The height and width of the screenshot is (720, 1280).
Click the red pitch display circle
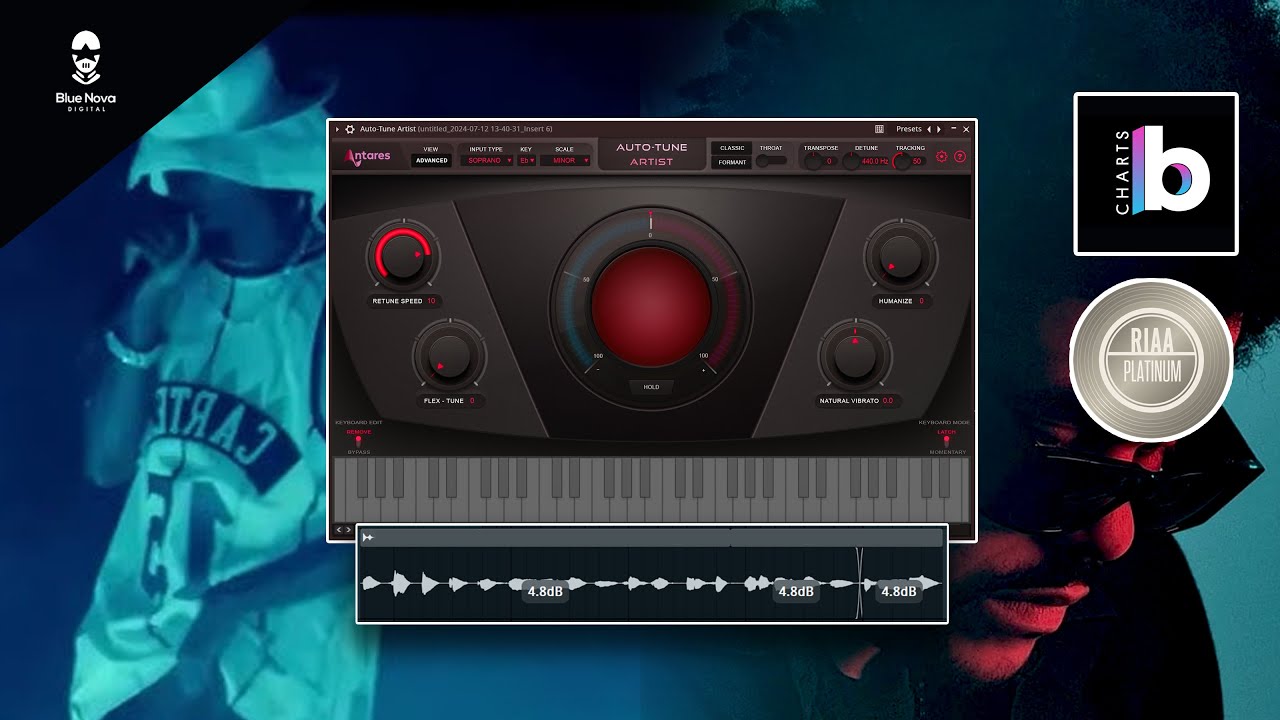[x=651, y=307]
